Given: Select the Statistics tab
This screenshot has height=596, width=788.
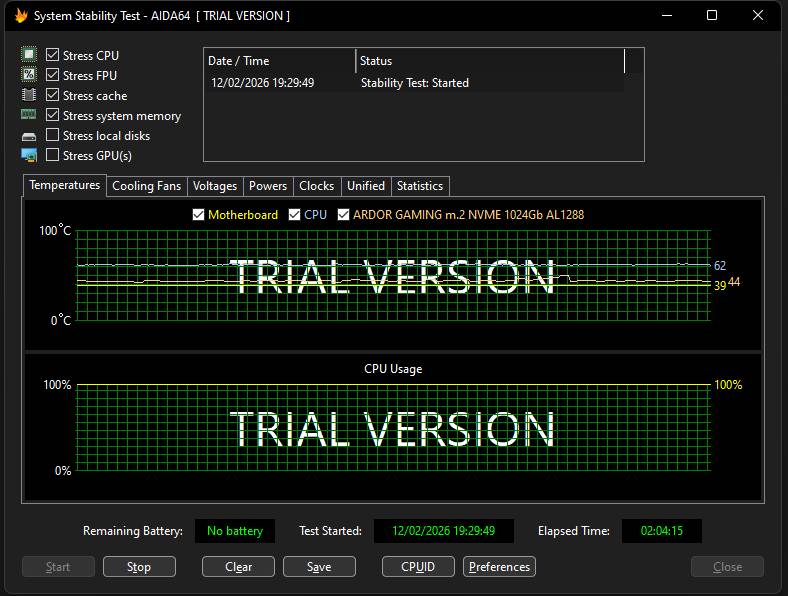Looking at the screenshot, I should coord(420,186).
